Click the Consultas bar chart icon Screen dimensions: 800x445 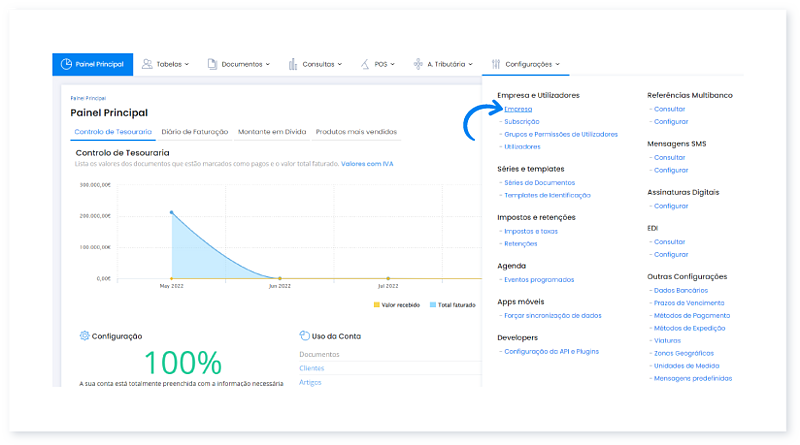click(292, 64)
